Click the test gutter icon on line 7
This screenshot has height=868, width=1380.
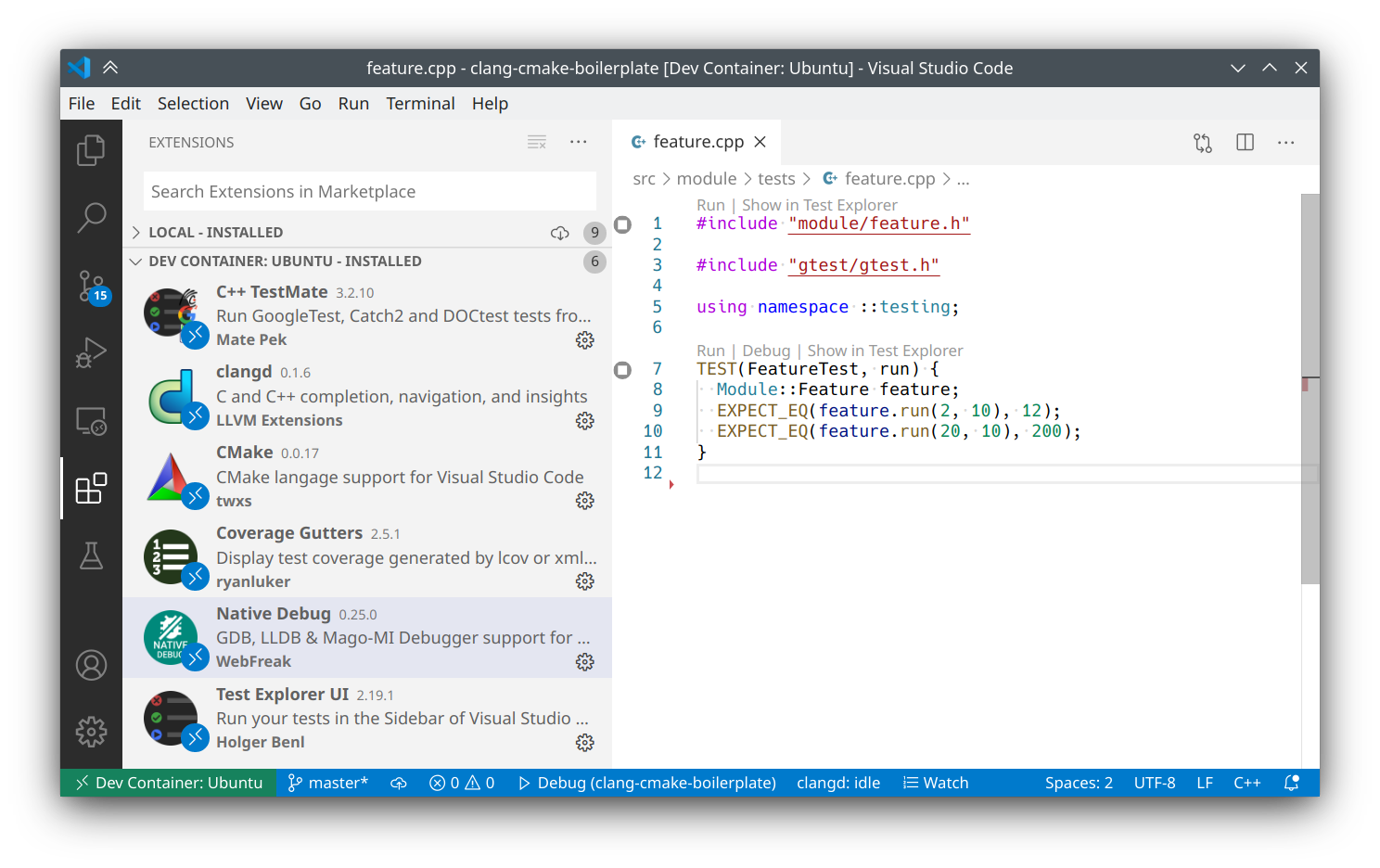tap(623, 370)
